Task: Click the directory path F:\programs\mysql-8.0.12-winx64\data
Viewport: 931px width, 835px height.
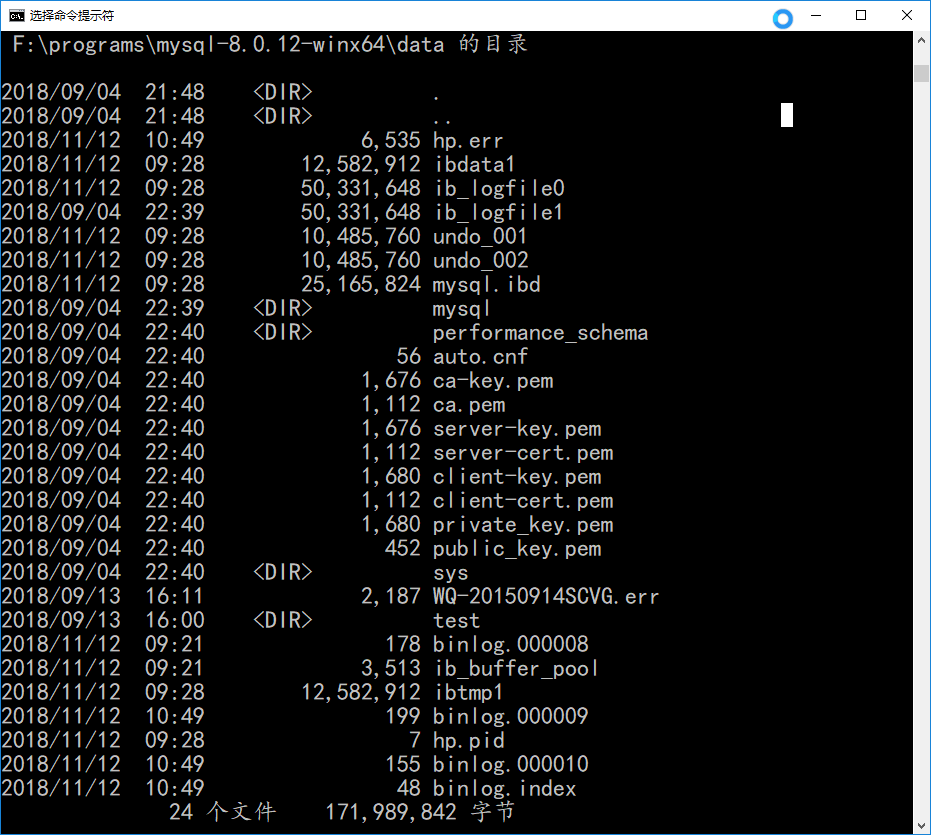Action: 228,45
